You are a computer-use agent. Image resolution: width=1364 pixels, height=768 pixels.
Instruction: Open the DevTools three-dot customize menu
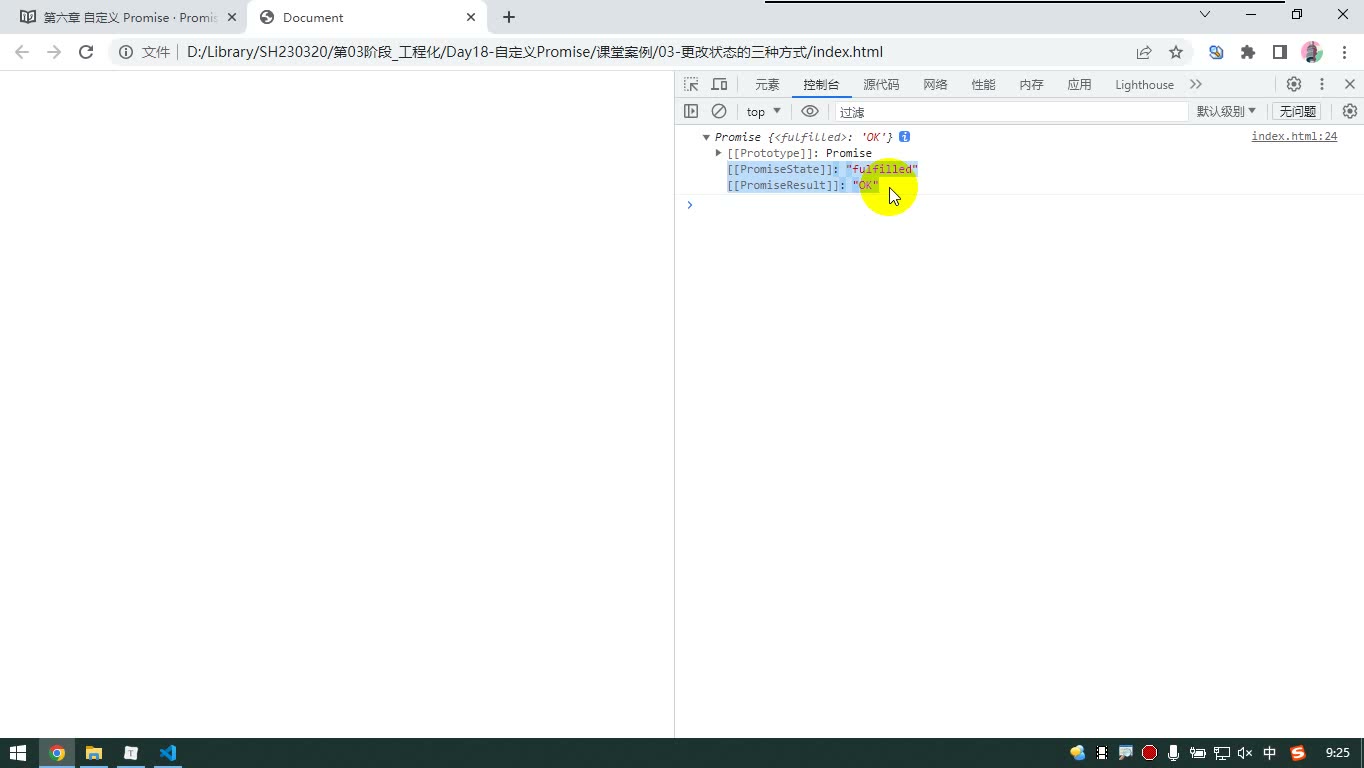[1322, 85]
